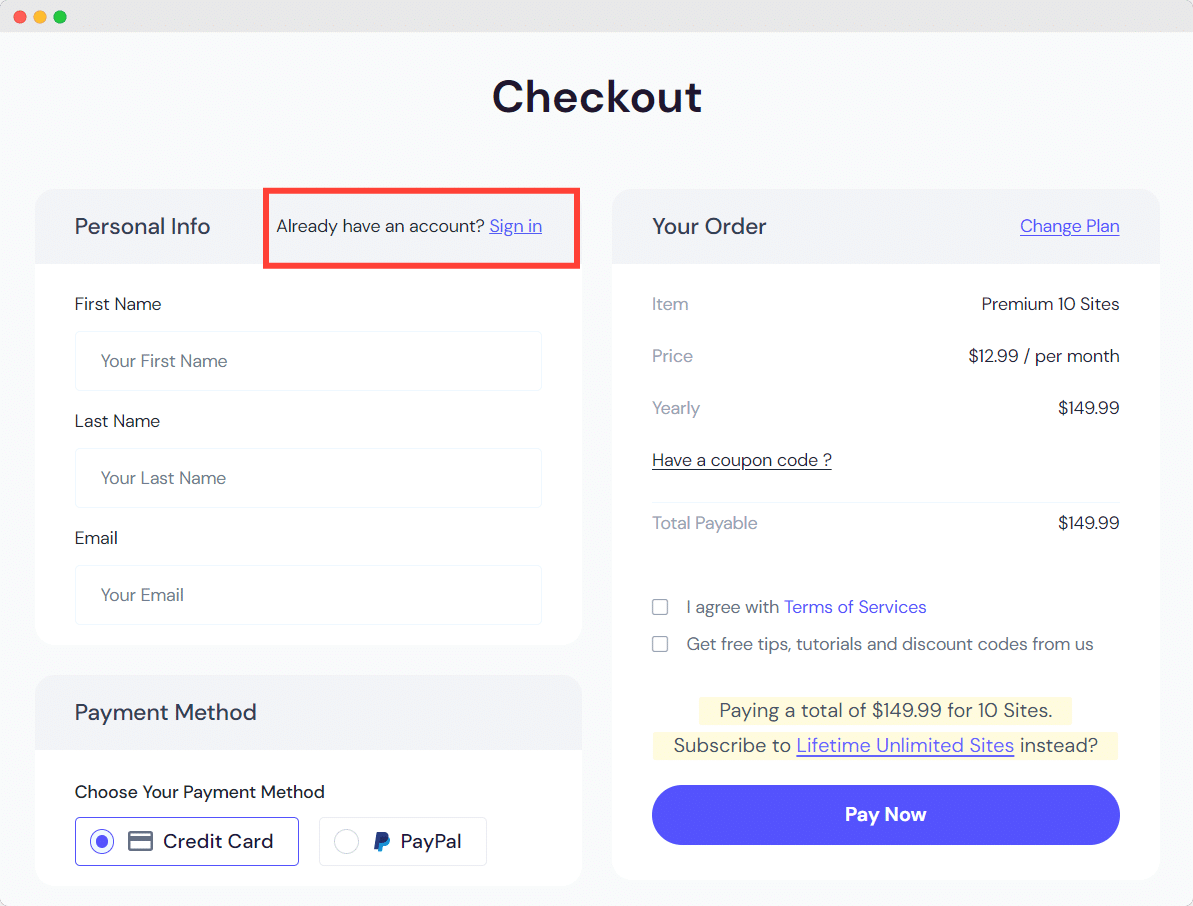Screen dimensions: 1193x906
Task: Expand the Have a coupon code link
Action: click(742, 460)
